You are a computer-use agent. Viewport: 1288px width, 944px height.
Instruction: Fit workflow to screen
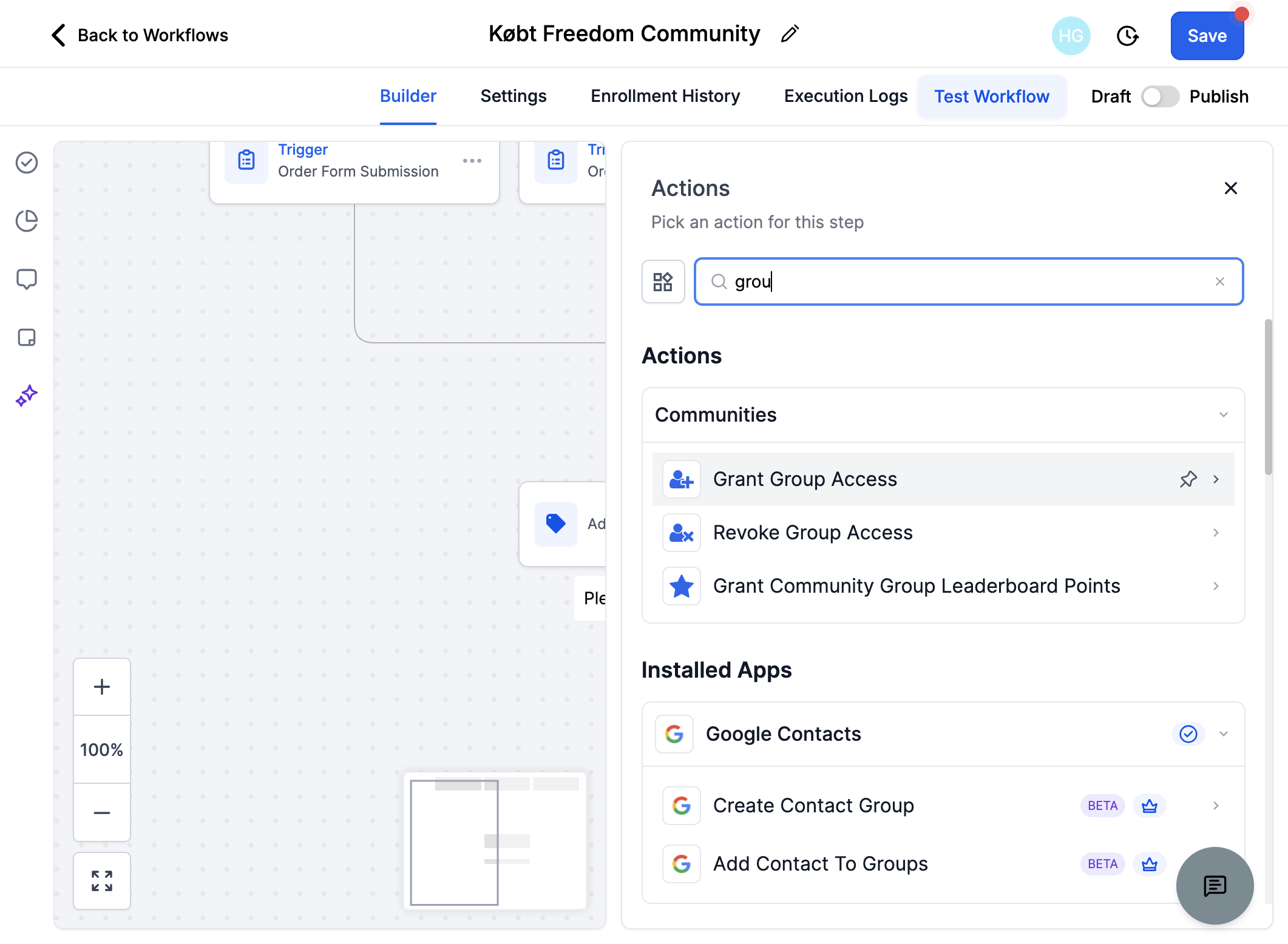102,881
